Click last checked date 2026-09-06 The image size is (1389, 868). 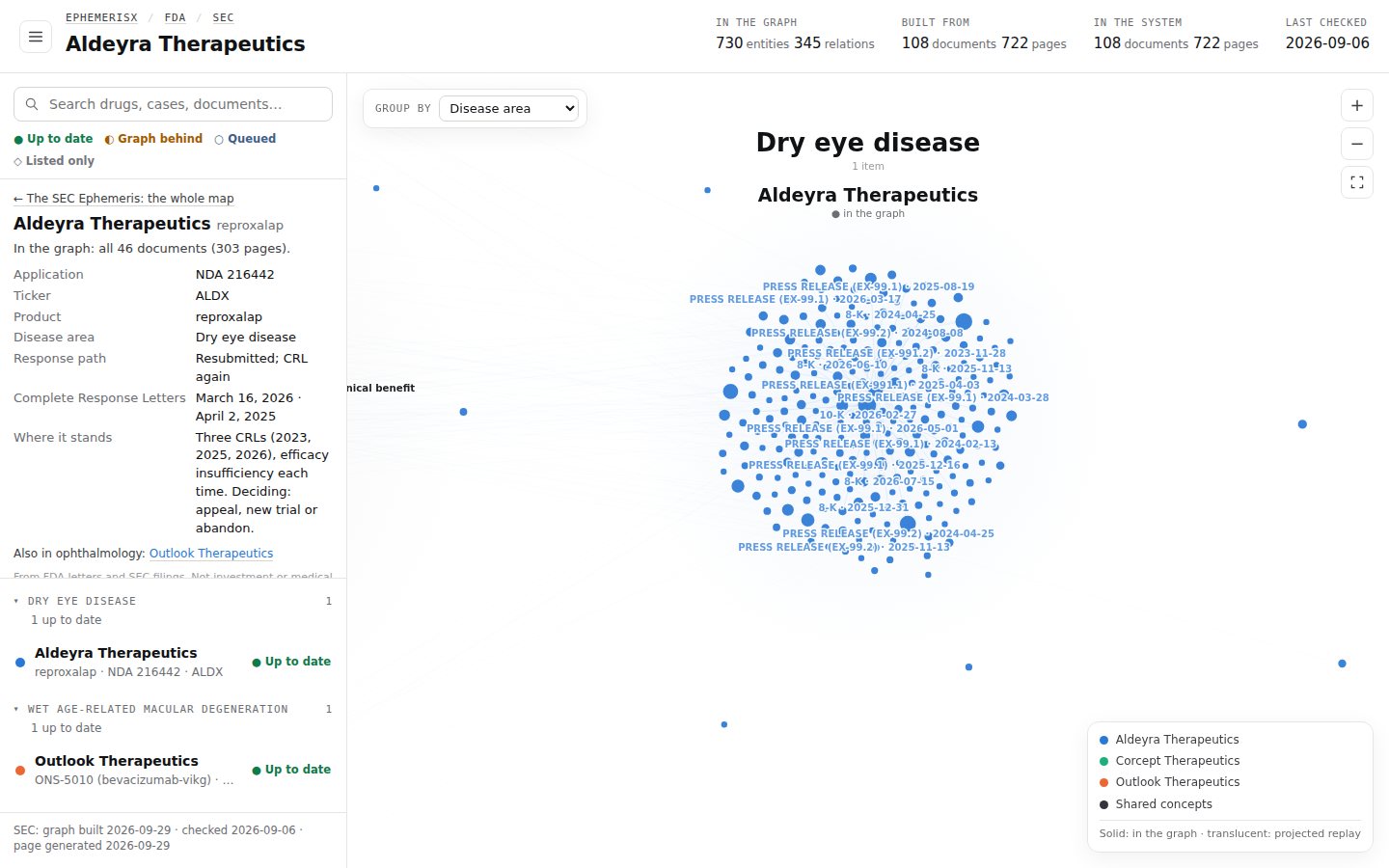click(1327, 42)
